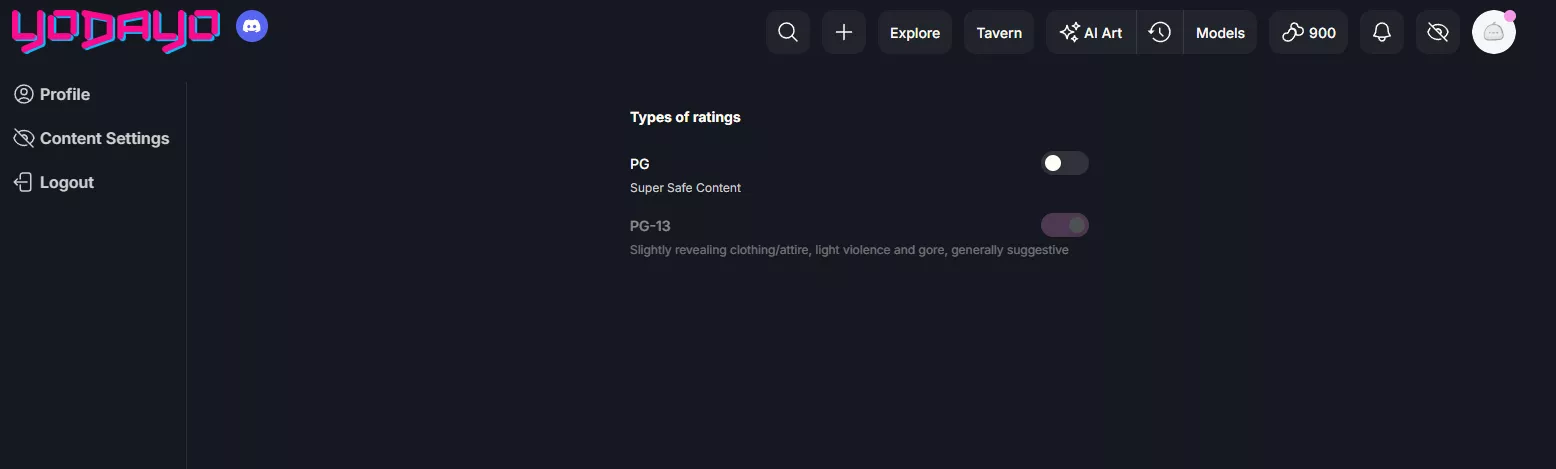This screenshot has height=469, width=1556.
Task: Go to the Explore page
Action: coord(915,33)
